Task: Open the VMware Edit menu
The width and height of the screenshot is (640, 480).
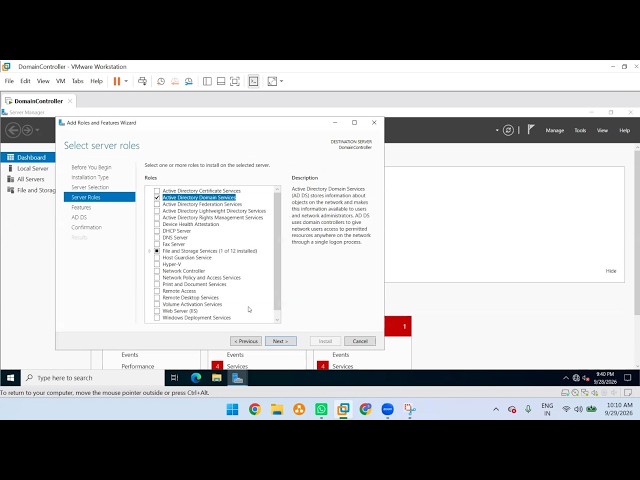Action: coord(25,81)
